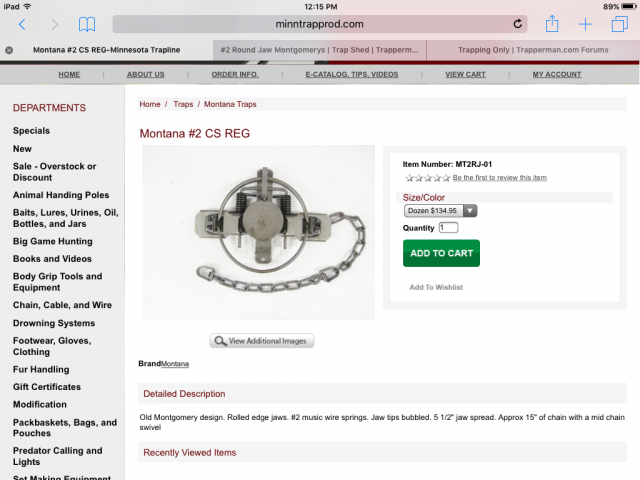Show all tabs overview icon
This screenshot has height=480, width=640.
(619, 24)
